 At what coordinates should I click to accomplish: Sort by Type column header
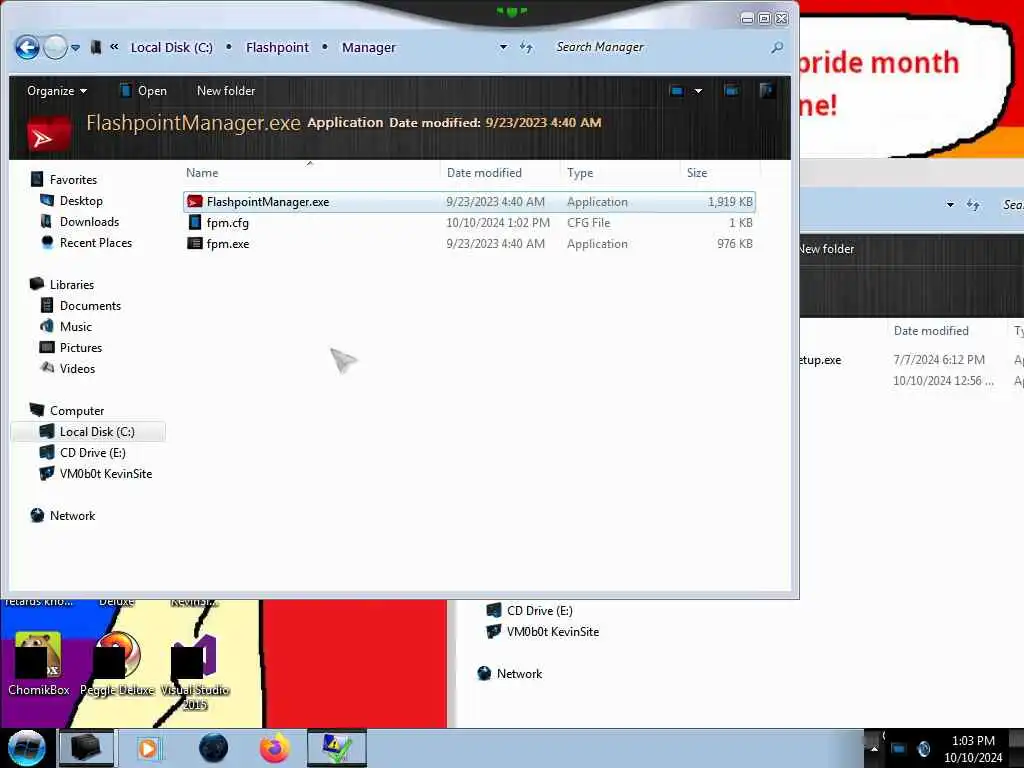click(x=580, y=172)
